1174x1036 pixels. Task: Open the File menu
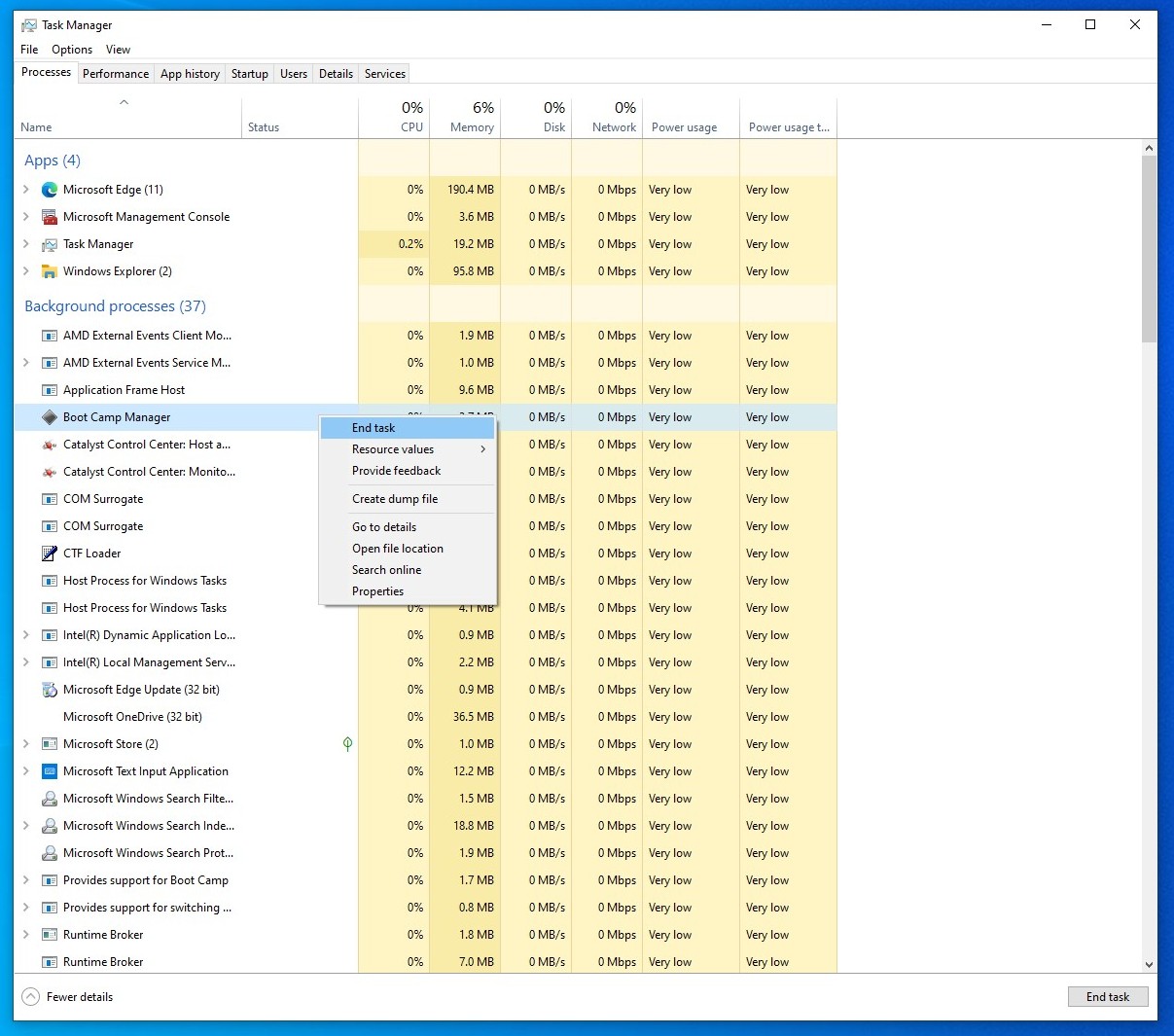[29, 50]
